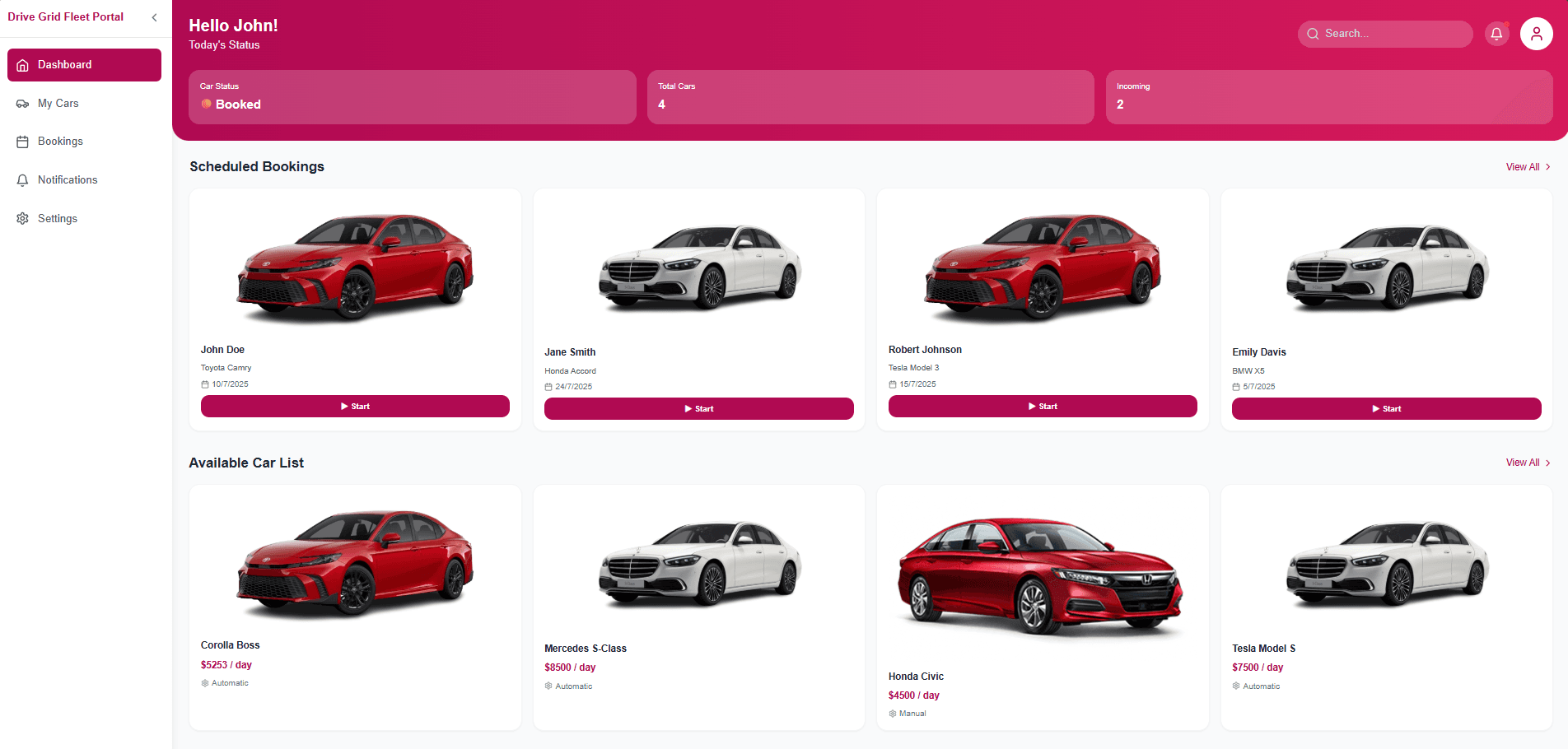This screenshot has width=1568, height=749.
Task: Select the Incoming count card
Action: [x=1329, y=97]
